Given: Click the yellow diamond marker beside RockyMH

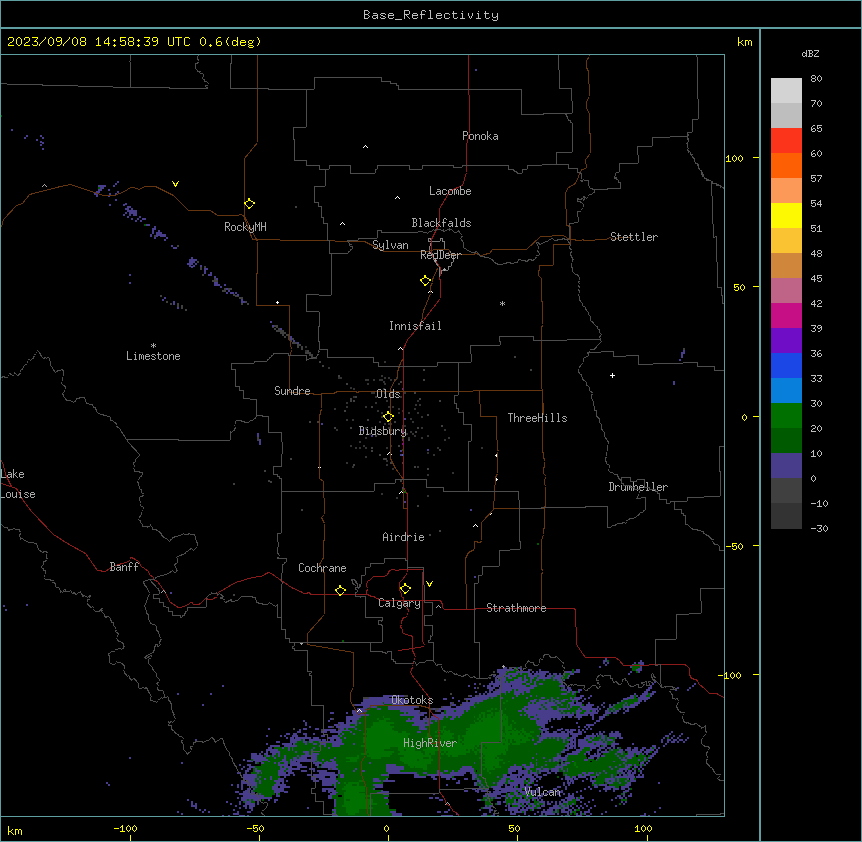Looking at the screenshot, I should point(249,204).
